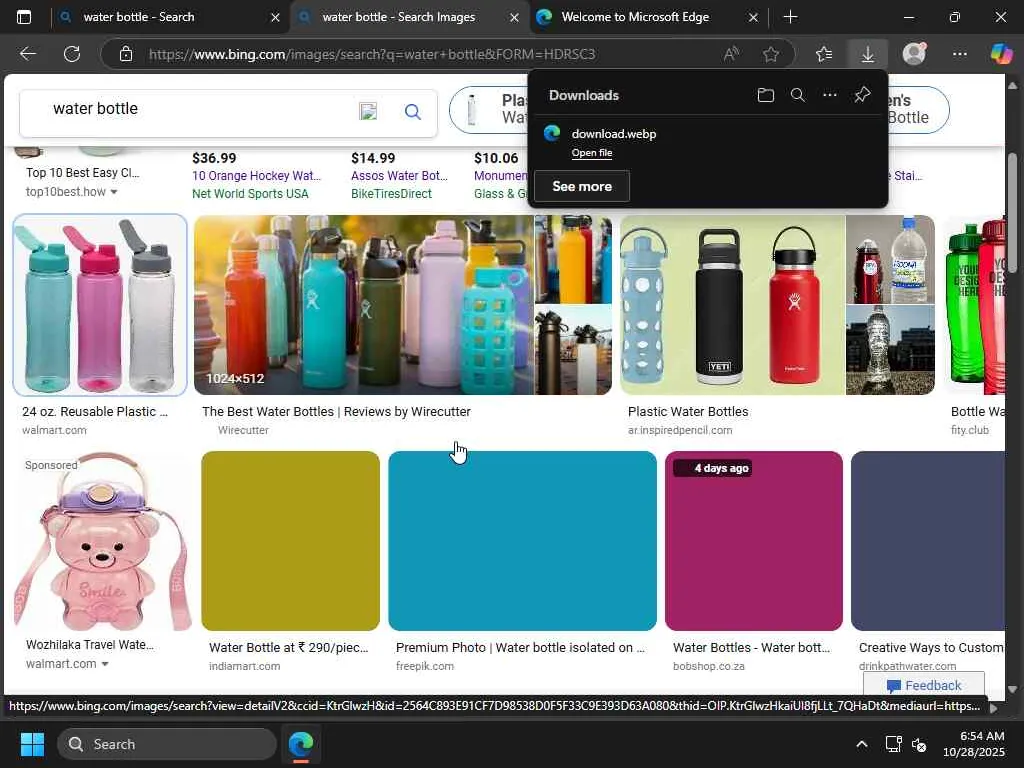Open muted volume tray icon

pyautogui.click(x=919, y=744)
